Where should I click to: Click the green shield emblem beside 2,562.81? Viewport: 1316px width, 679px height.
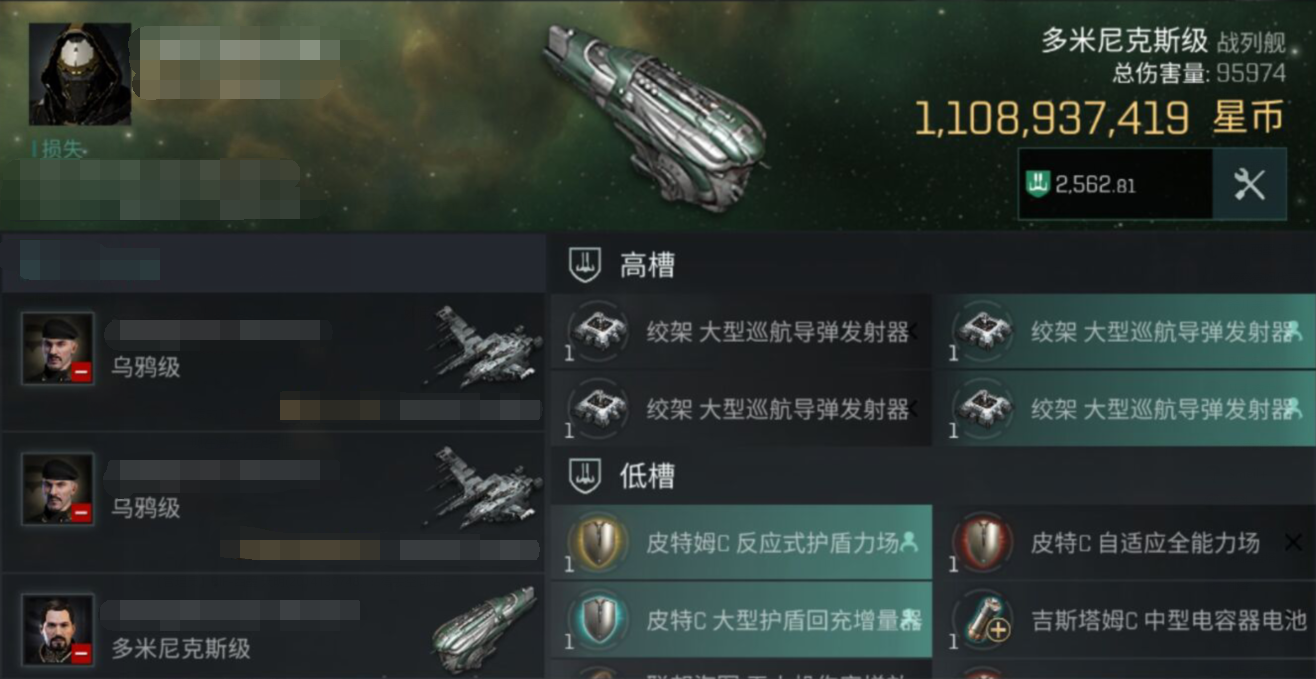tap(1038, 184)
